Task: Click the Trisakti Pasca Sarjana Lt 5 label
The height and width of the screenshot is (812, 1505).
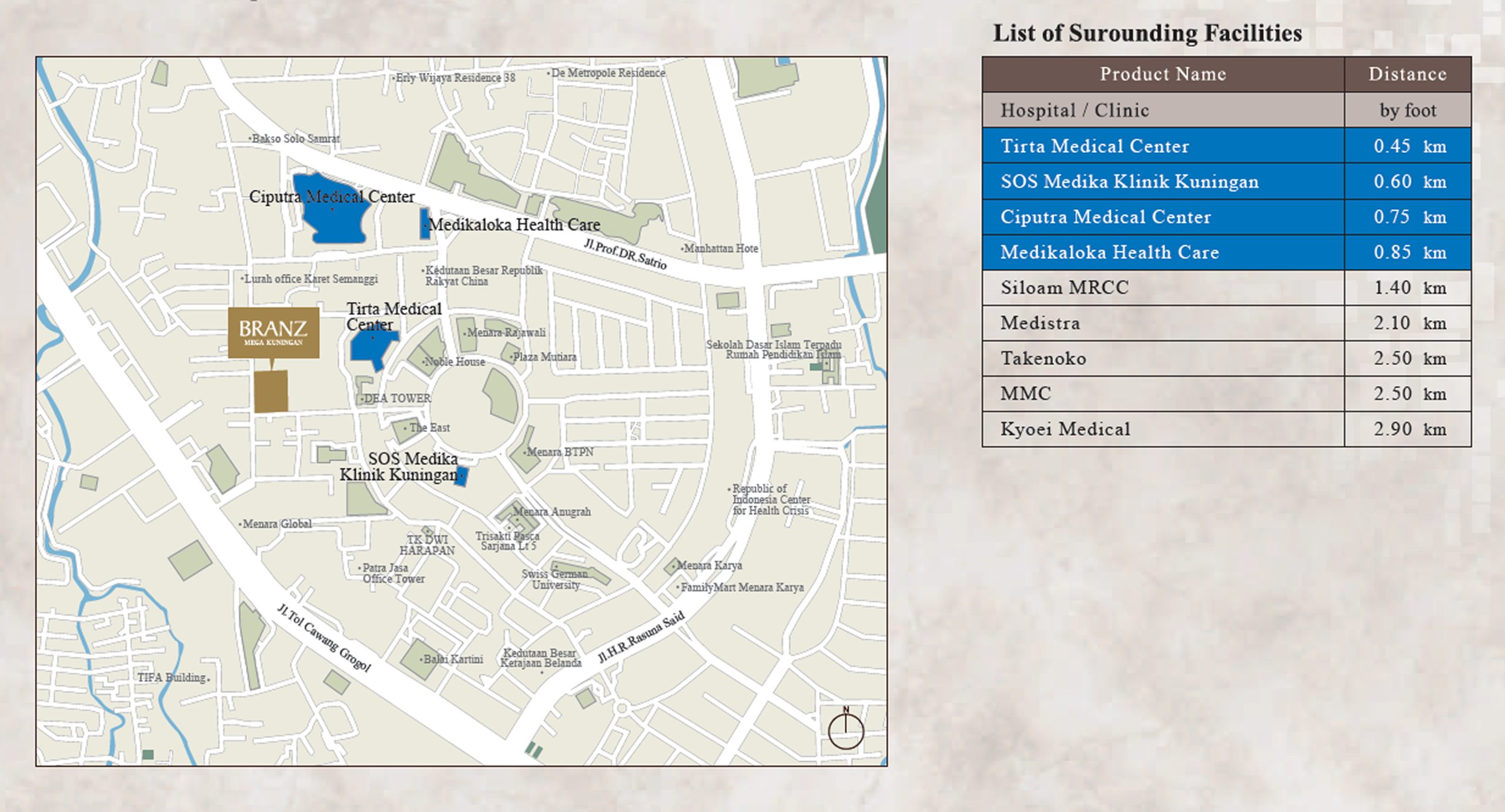Action: coord(507,541)
